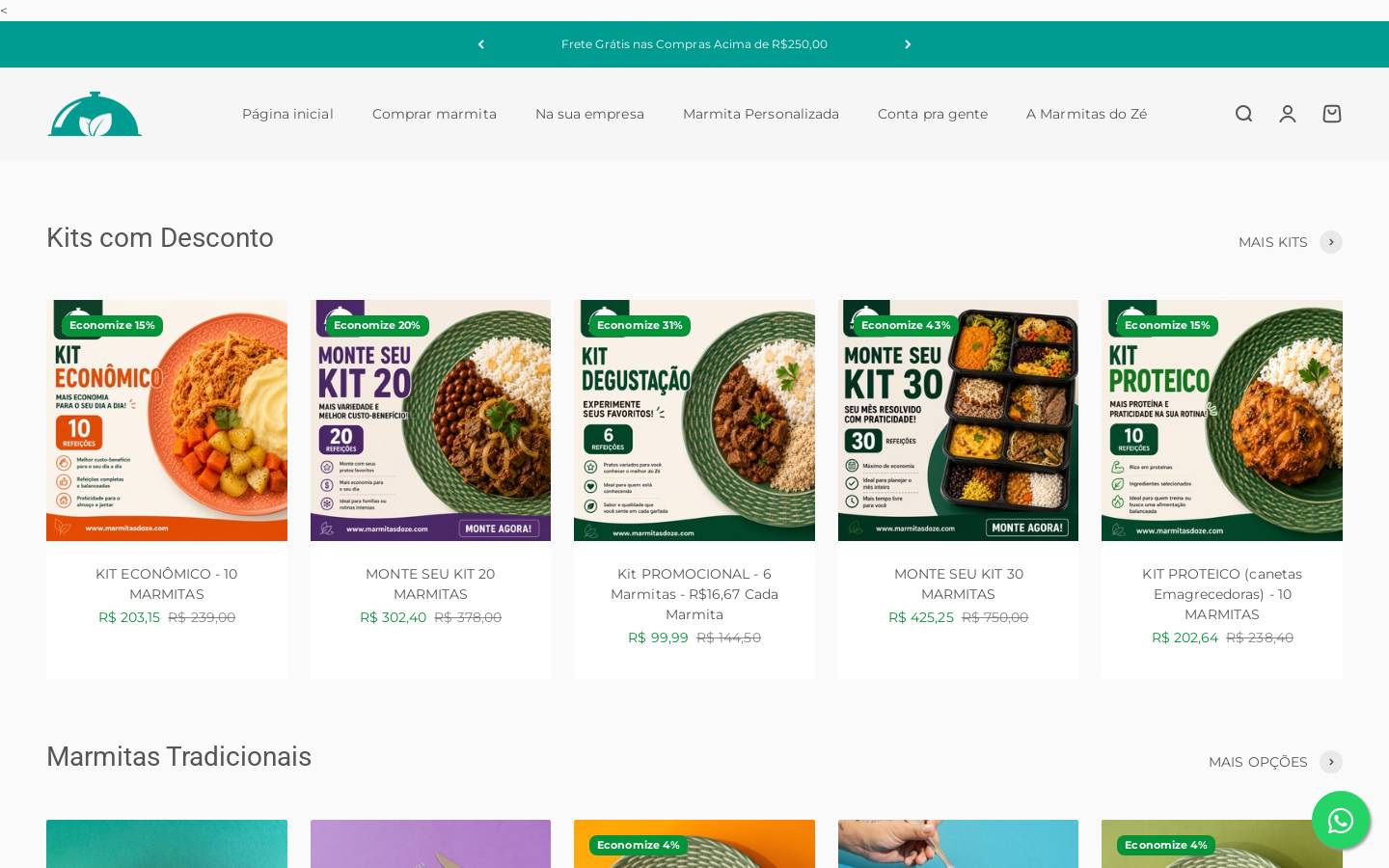1389x868 pixels.
Task: Open the user account icon
Action: tap(1288, 114)
